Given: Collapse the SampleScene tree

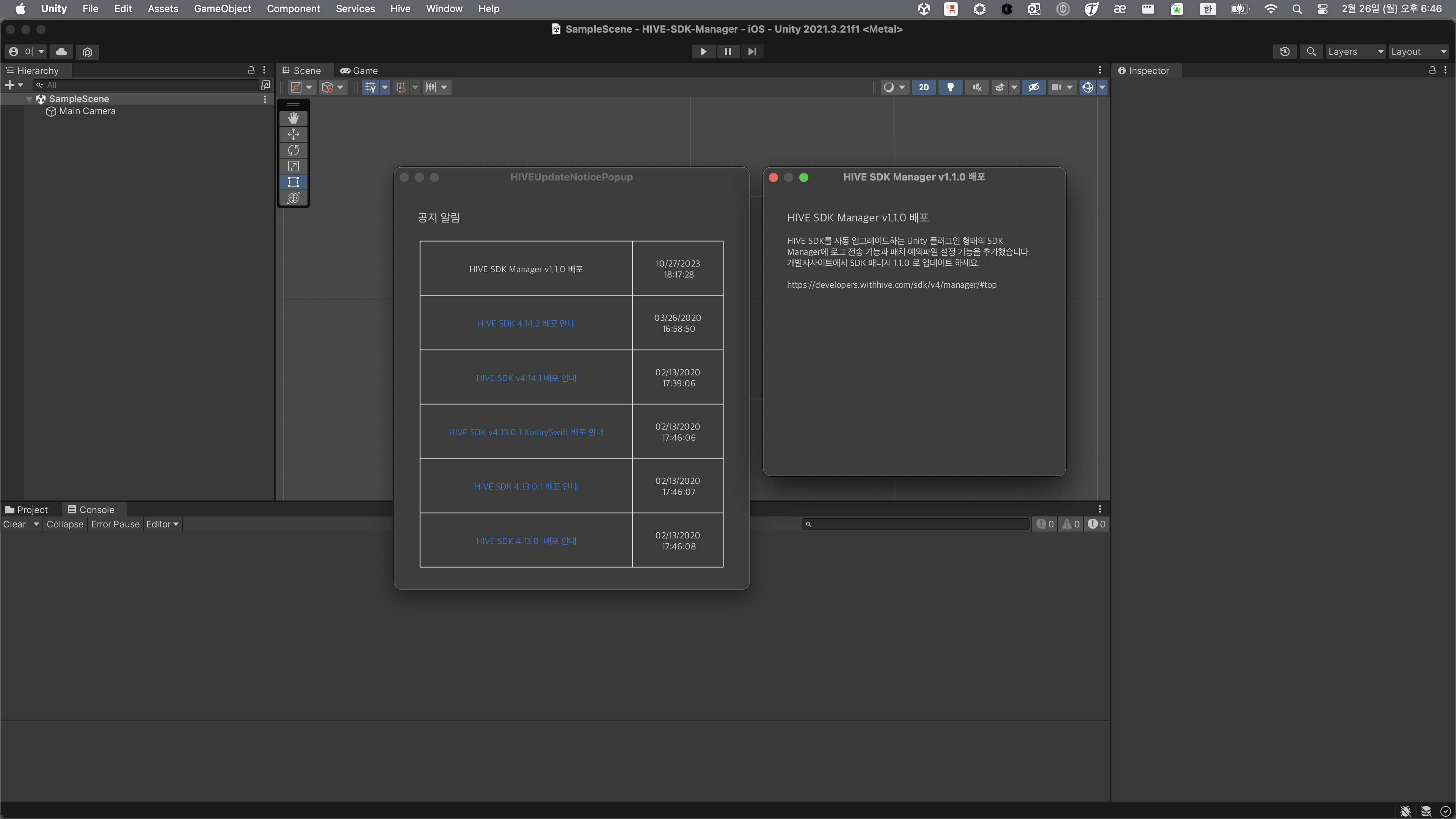Looking at the screenshot, I should pyautogui.click(x=29, y=99).
